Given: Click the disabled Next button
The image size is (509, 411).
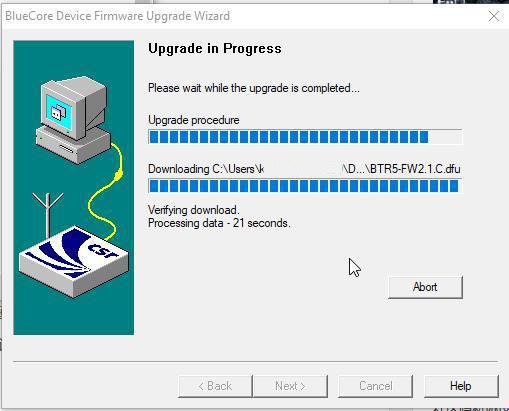Looking at the screenshot, I should point(290,386).
